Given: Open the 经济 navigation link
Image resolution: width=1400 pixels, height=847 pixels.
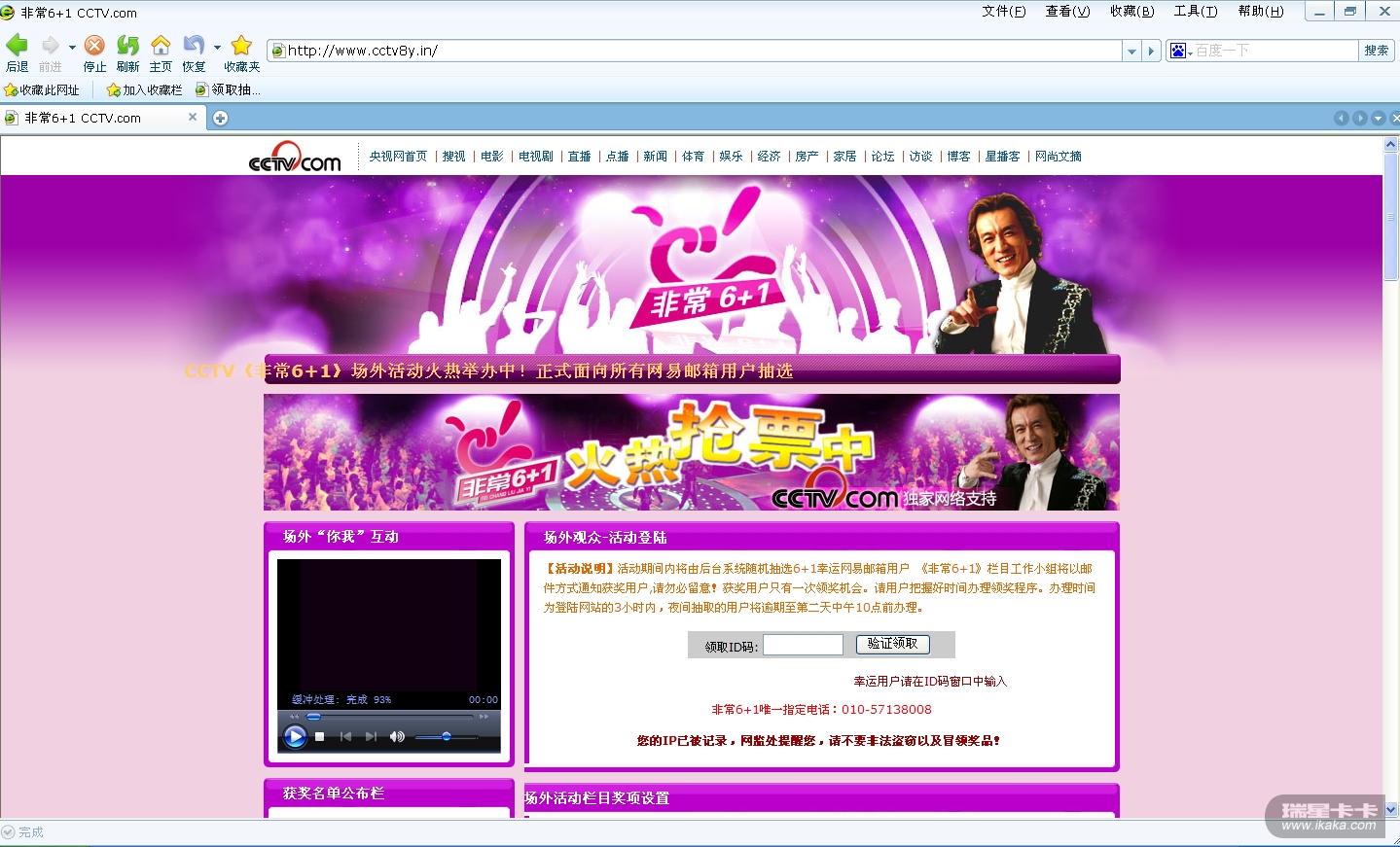Looking at the screenshot, I should [x=770, y=157].
